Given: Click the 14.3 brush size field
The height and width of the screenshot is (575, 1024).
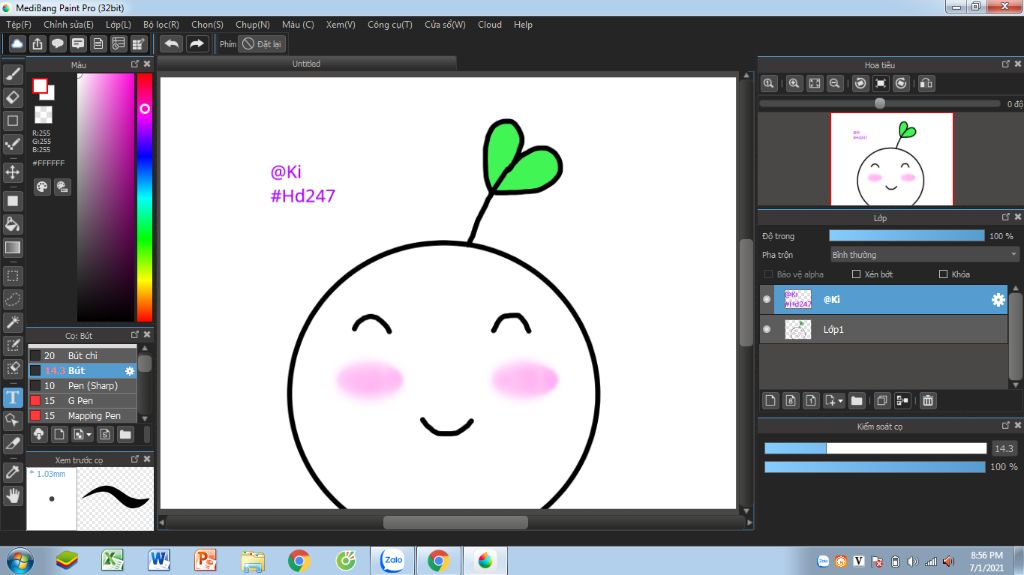Looking at the screenshot, I should (x=1004, y=448).
